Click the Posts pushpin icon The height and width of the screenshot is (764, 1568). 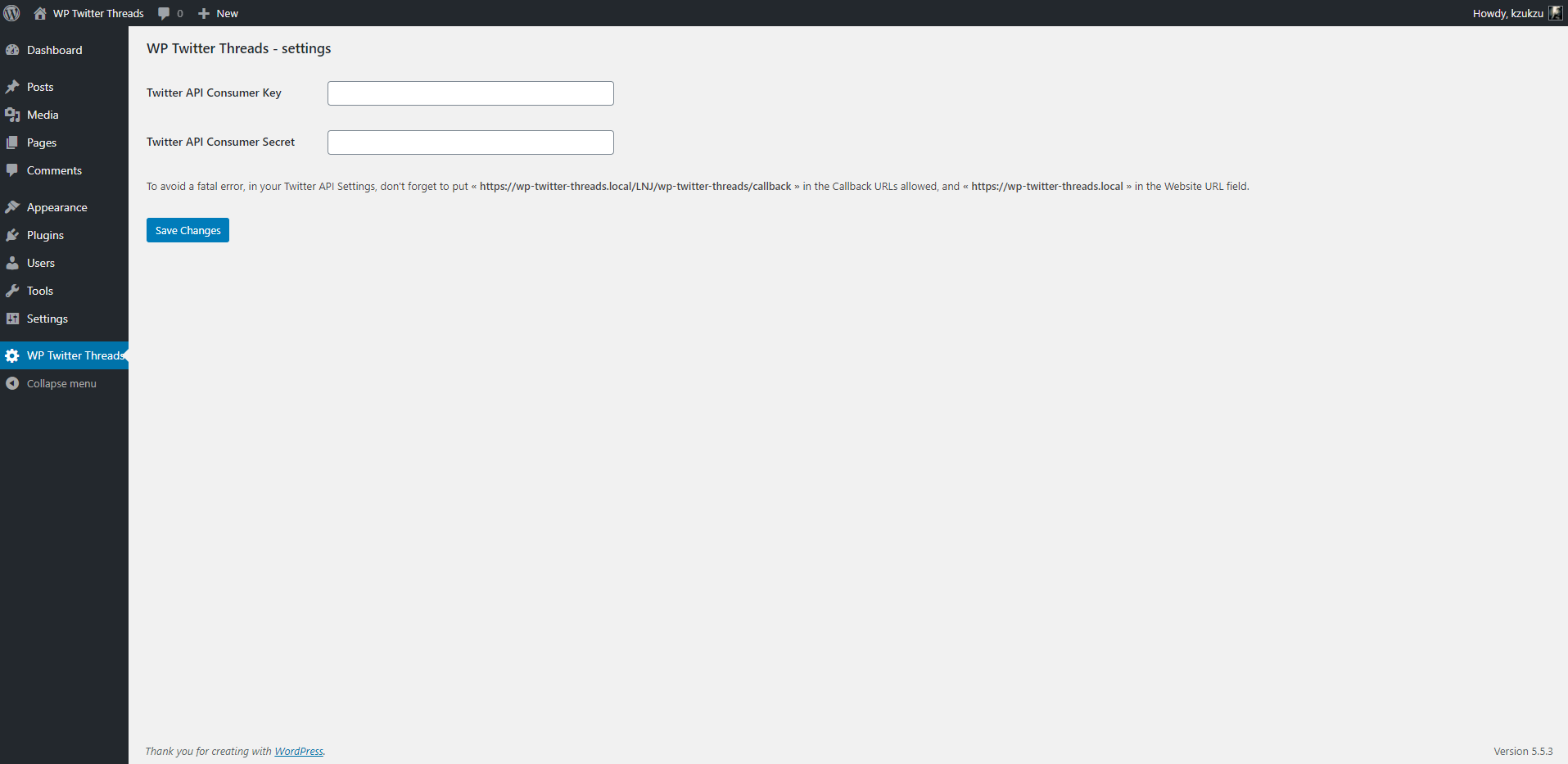point(12,87)
